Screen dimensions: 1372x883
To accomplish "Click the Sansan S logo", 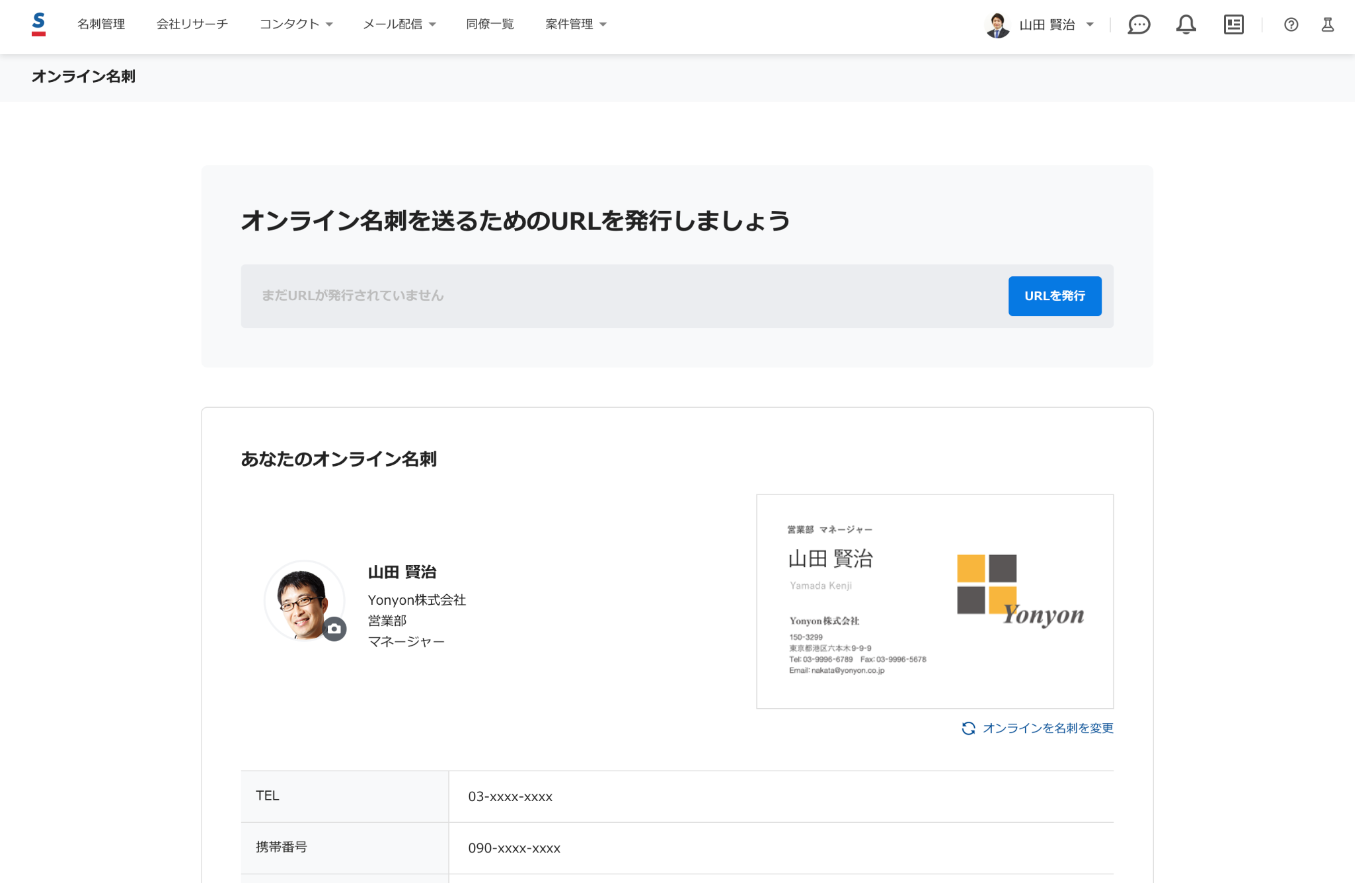I will (x=39, y=24).
